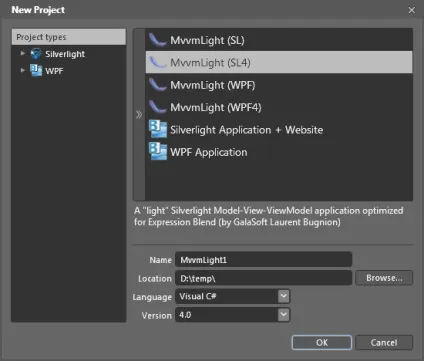424x361 pixels.
Task: Select the MvvmLight (WPF4) template label
Action: [x=216, y=107]
